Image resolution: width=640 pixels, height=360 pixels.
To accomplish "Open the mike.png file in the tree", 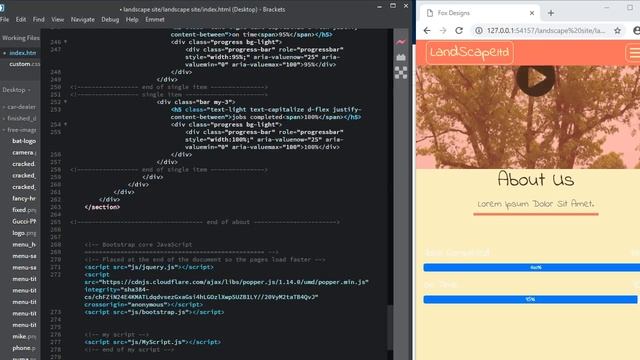I will (24, 336).
